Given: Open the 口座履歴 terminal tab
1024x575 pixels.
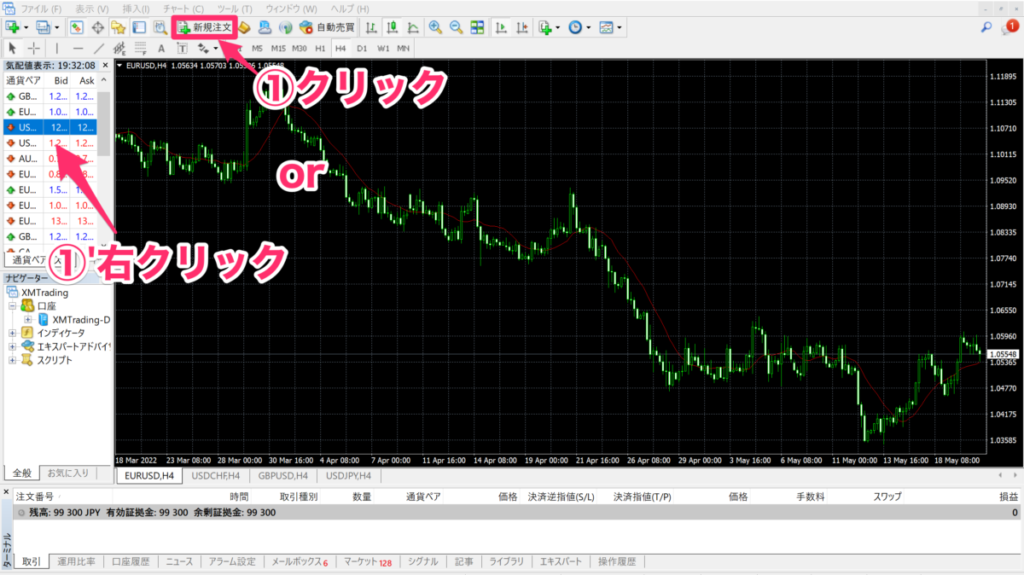Looking at the screenshot, I should coord(130,561).
